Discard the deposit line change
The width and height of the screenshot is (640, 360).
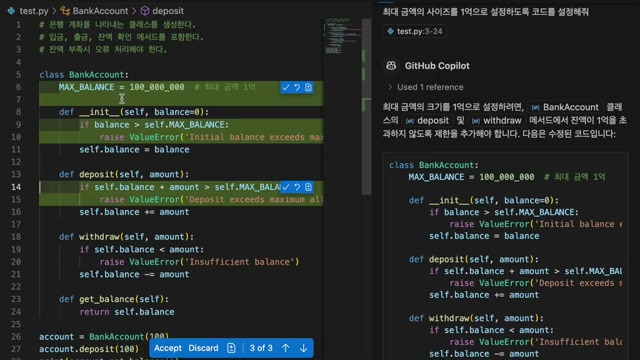pyautogui.click(x=297, y=187)
